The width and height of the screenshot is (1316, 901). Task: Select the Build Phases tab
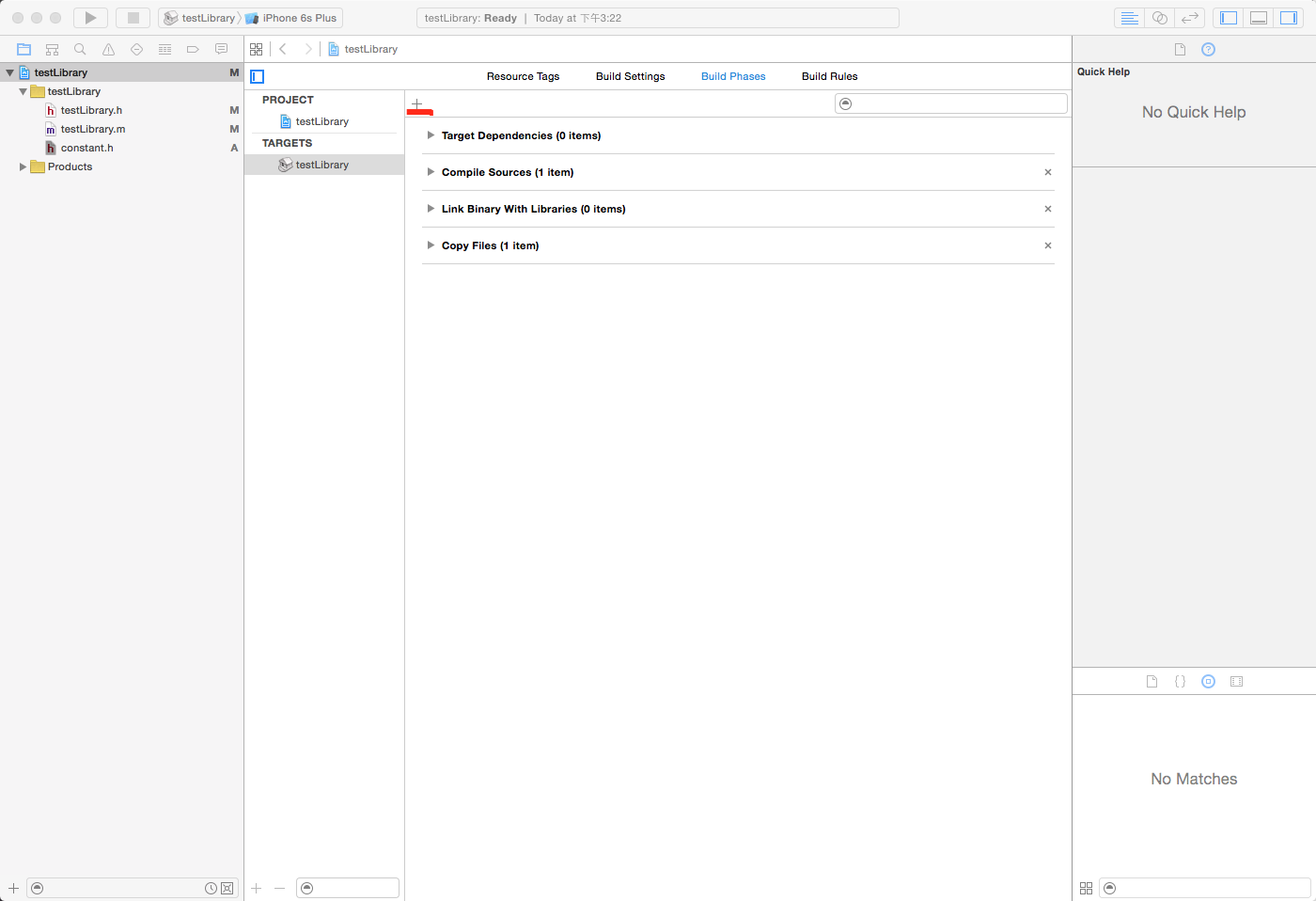(x=733, y=76)
